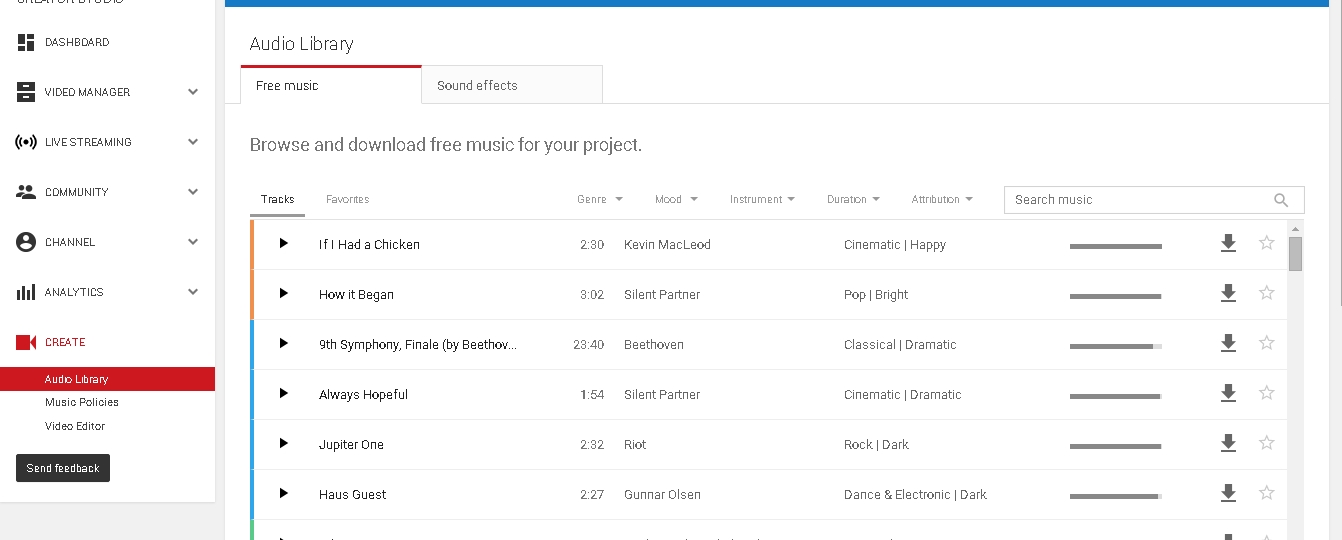Expand Analytics section chevron
Screen dimensions: 1342x540
193,292
